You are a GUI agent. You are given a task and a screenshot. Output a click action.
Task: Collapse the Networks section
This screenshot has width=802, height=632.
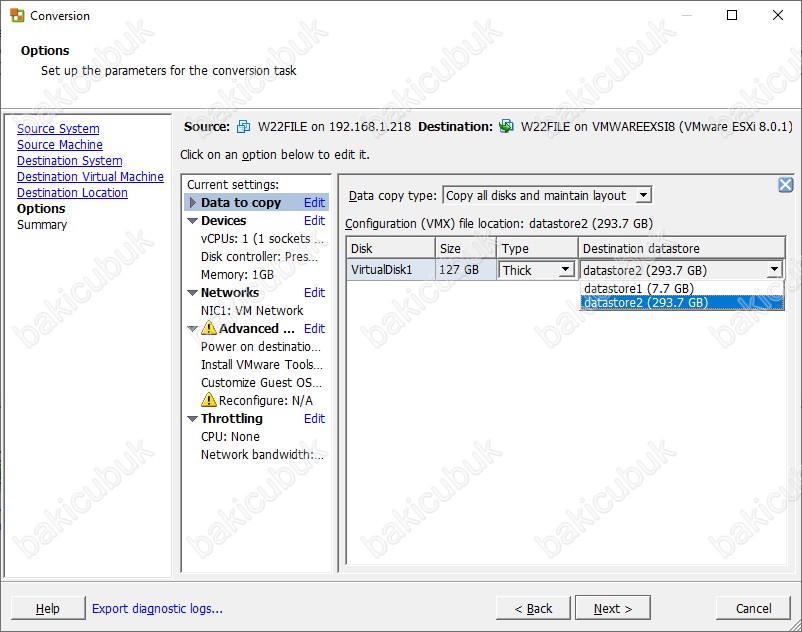pos(192,293)
